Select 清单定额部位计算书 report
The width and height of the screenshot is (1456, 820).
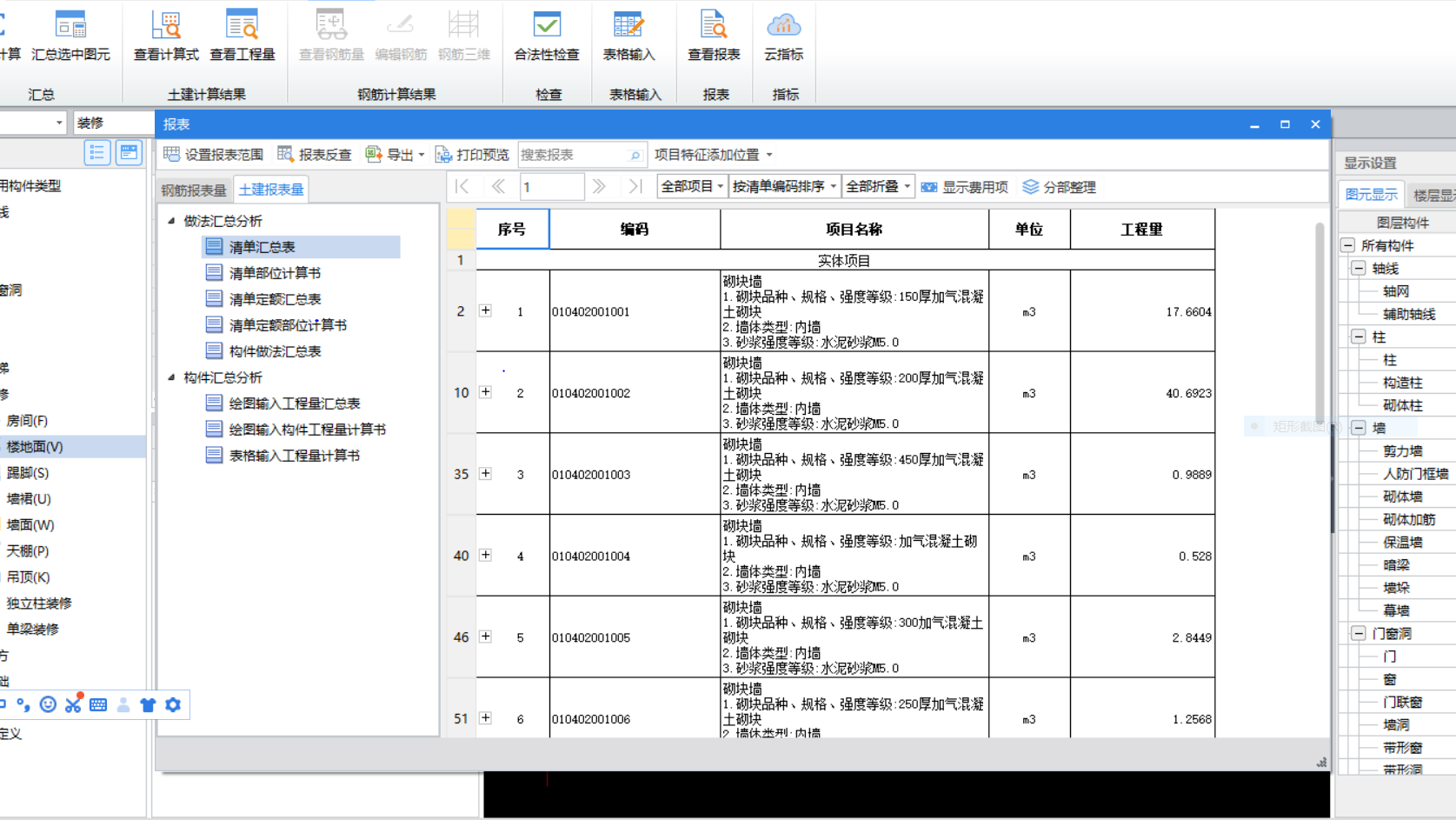[x=276, y=325]
